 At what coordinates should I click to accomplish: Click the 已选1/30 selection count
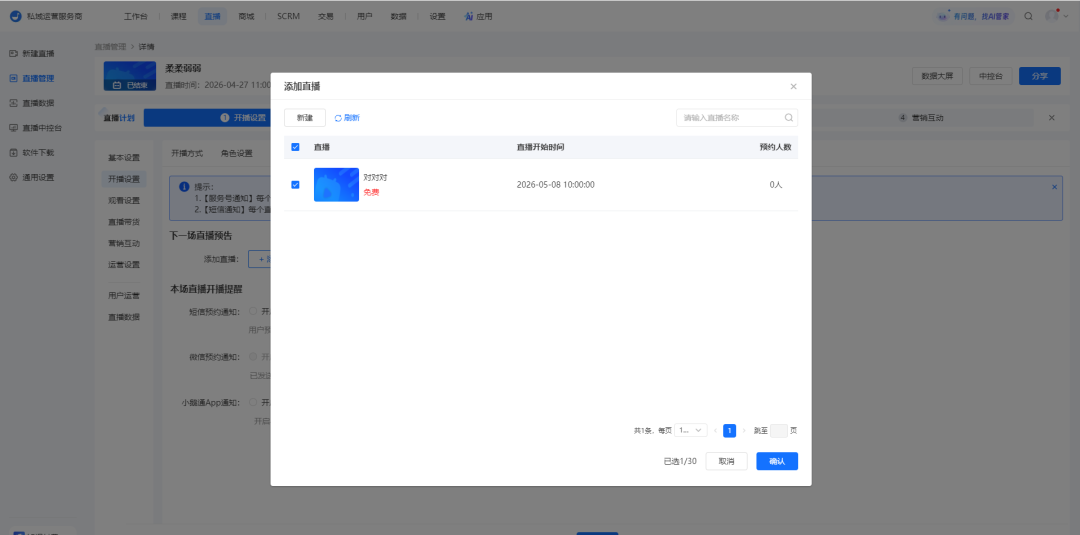[x=680, y=461]
